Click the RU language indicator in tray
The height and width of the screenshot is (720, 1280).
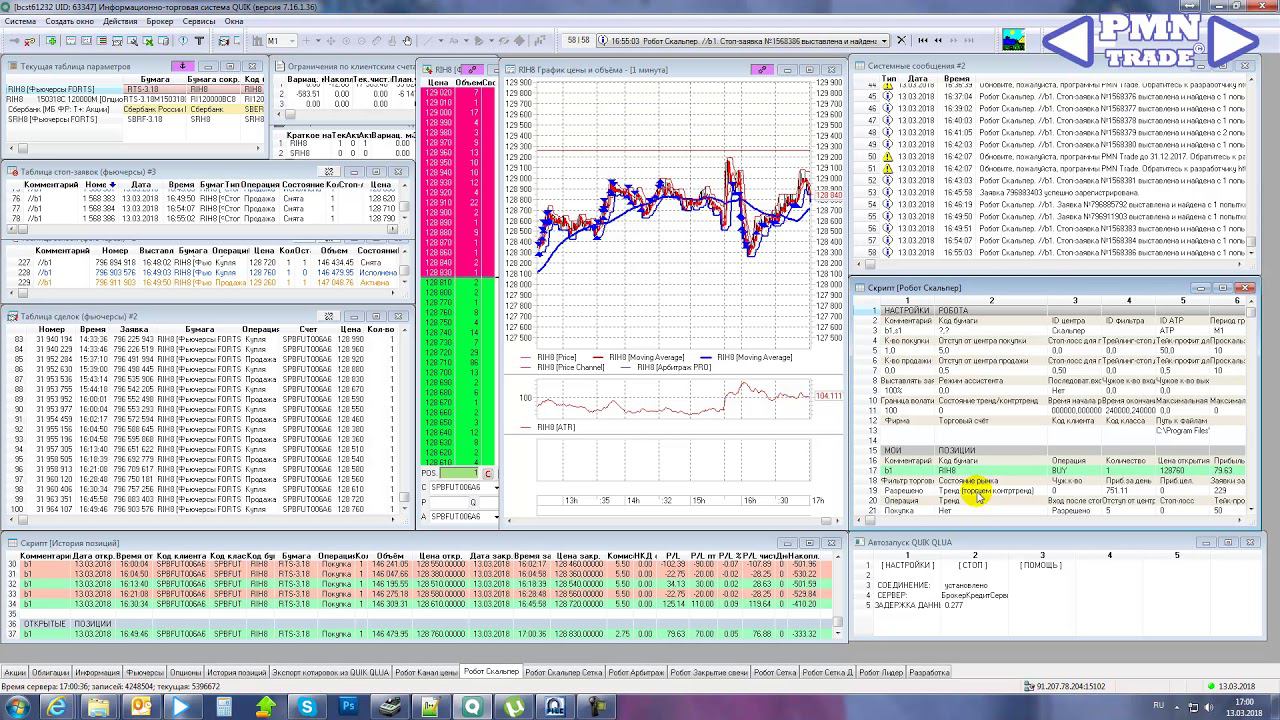pyautogui.click(x=1159, y=705)
